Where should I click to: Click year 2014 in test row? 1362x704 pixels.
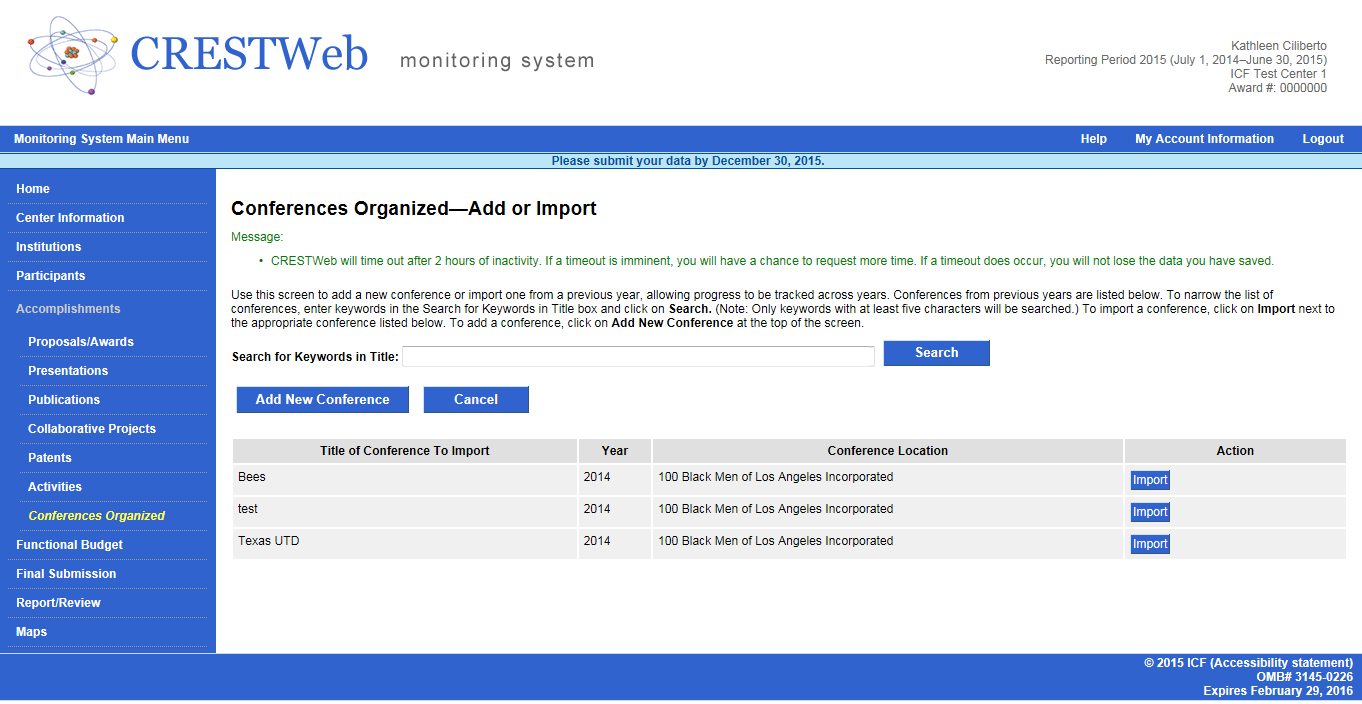coord(597,509)
